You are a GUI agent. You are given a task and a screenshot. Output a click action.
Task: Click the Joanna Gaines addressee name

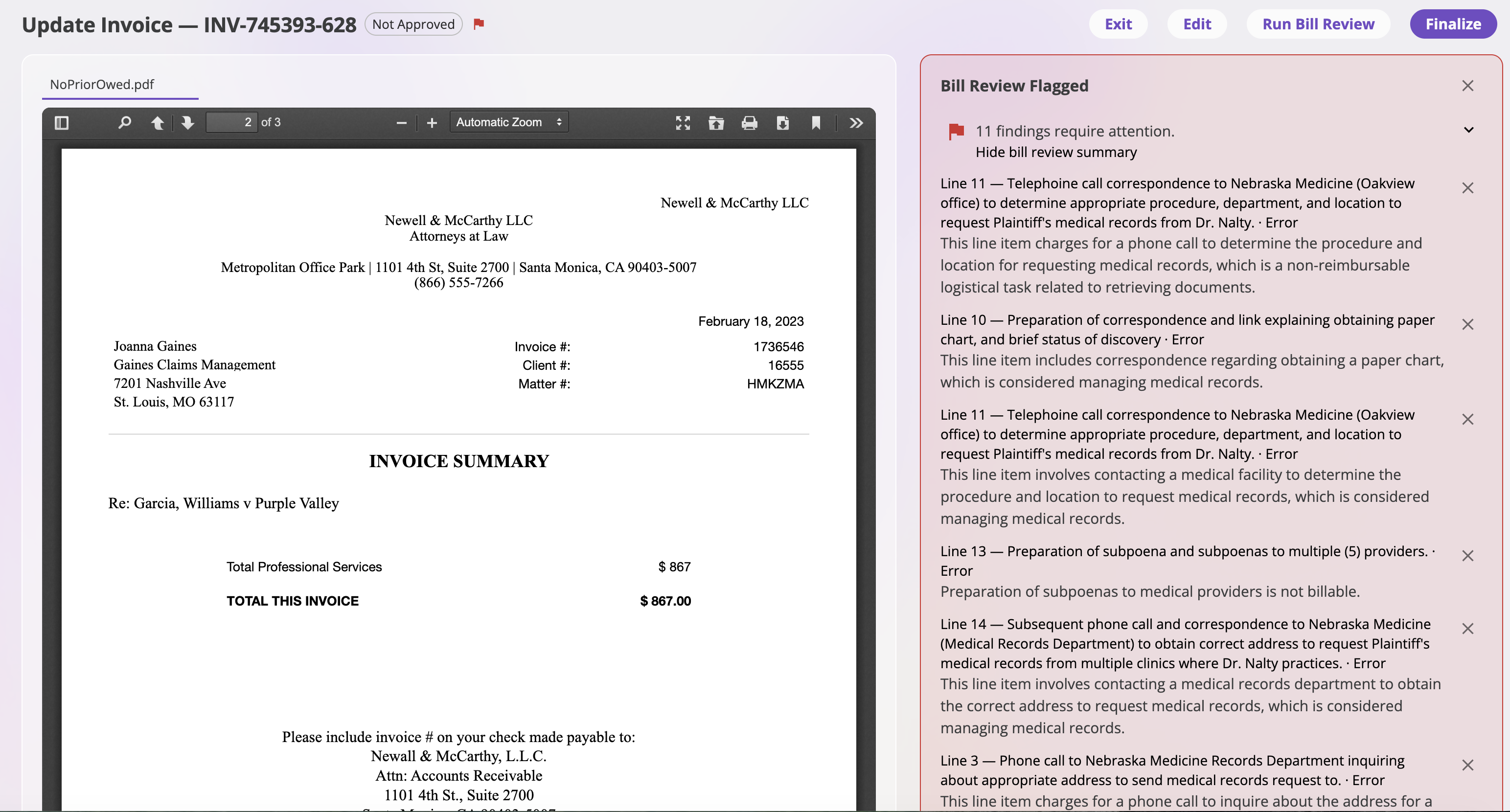coord(155,346)
